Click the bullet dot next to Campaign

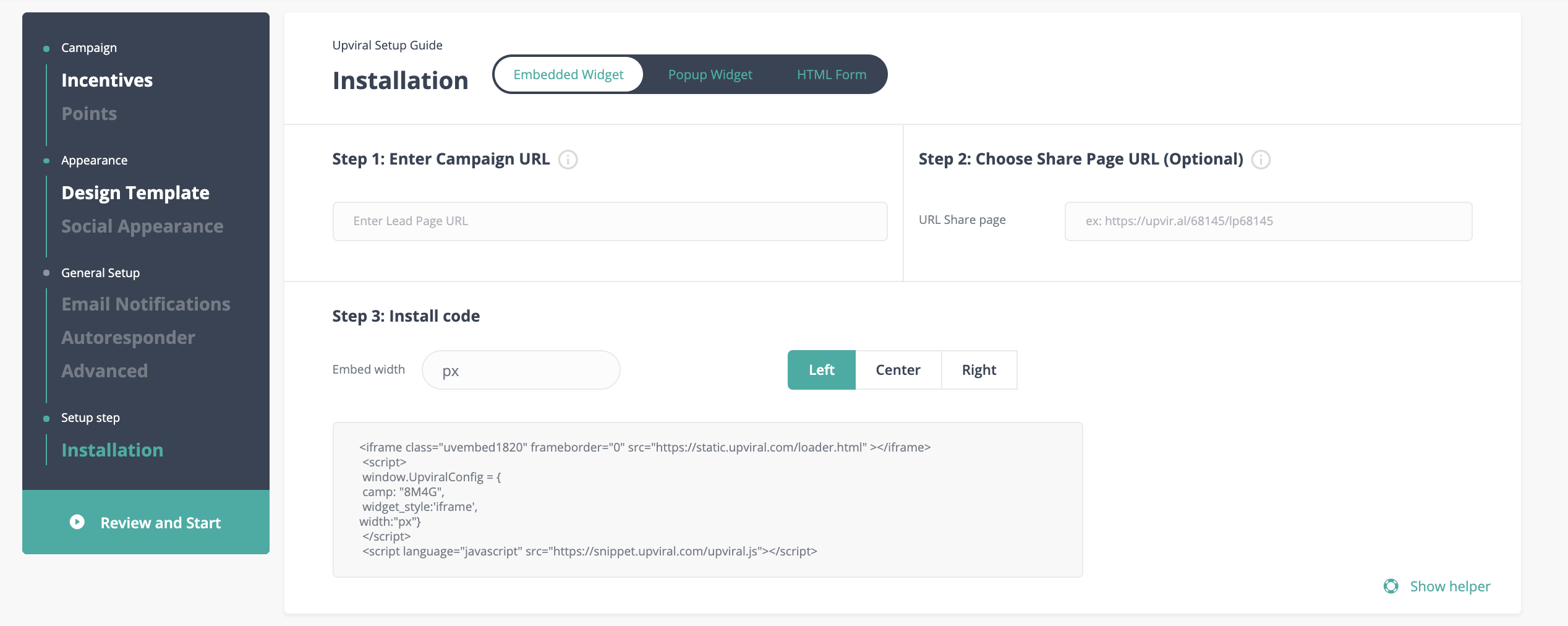tap(46, 48)
